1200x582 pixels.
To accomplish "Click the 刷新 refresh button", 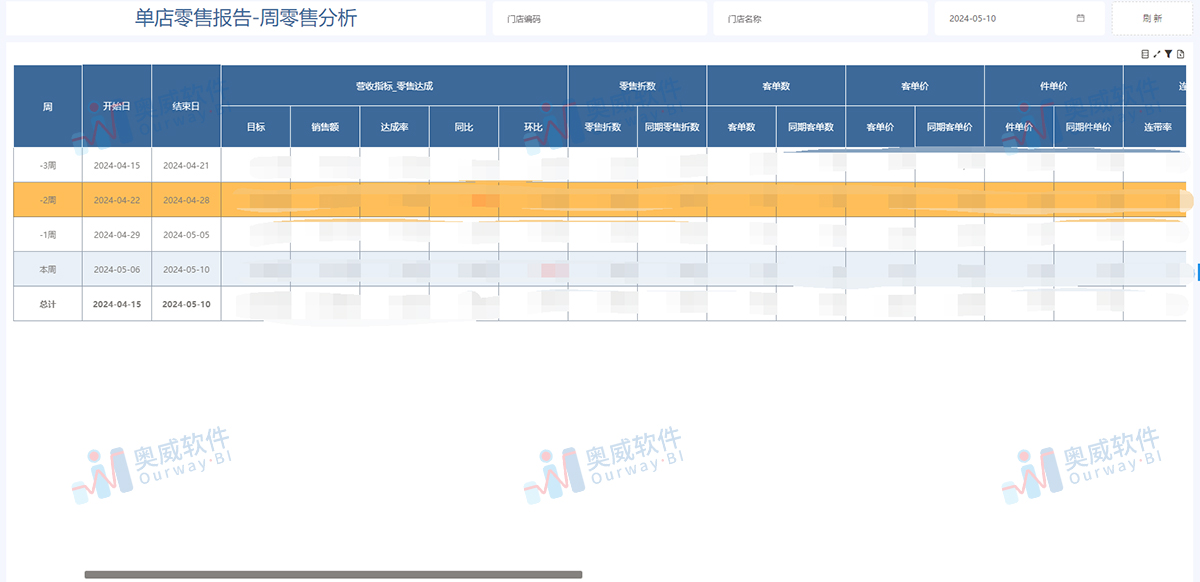I will point(1152,18).
